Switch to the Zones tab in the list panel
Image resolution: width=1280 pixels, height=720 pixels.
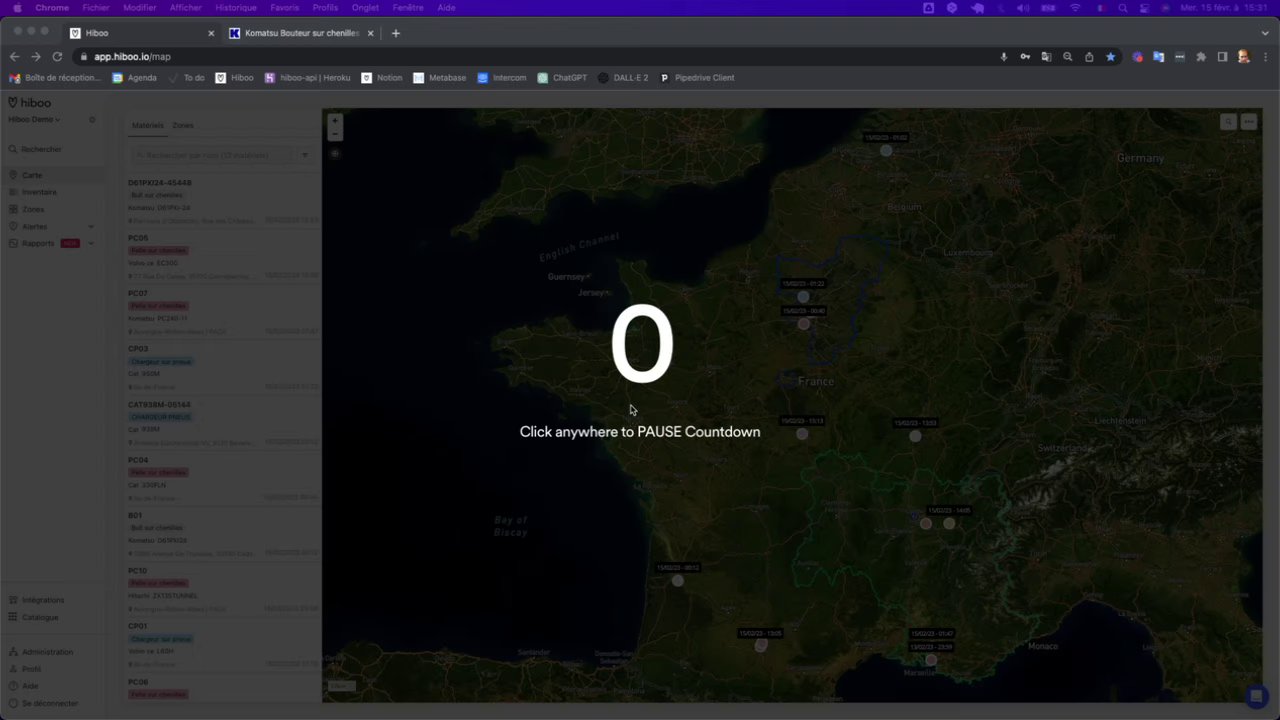(x=183, y=126)
